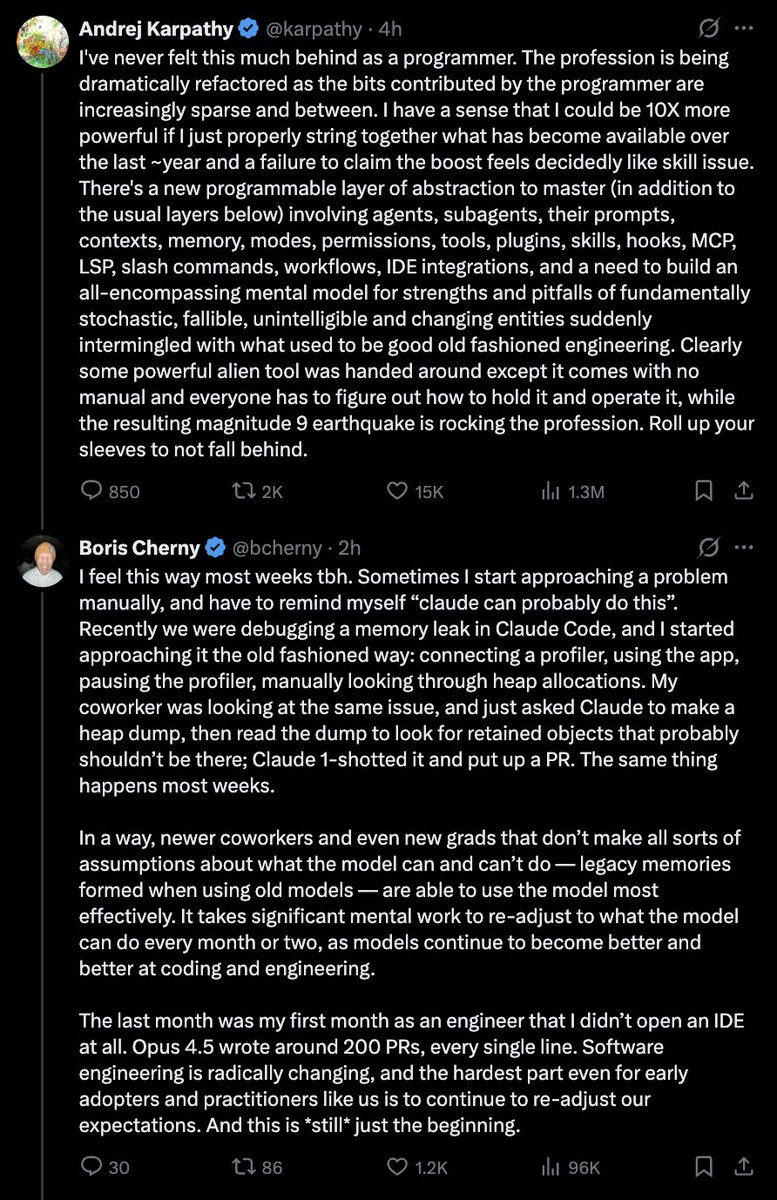The width and height of the screenshot is (777, 1200).
Task: Like Boris Cherny's post with 1.2K likes
Action: [398, 1166]
